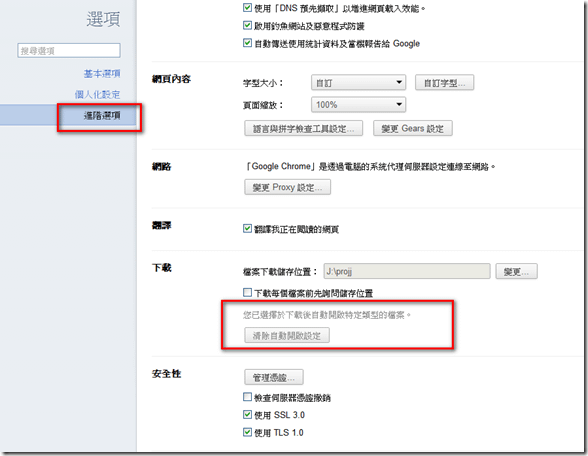588x456 pixels.
Task: Toggle phishing and malware protection checkbox
Action: [x=247, y=25]
